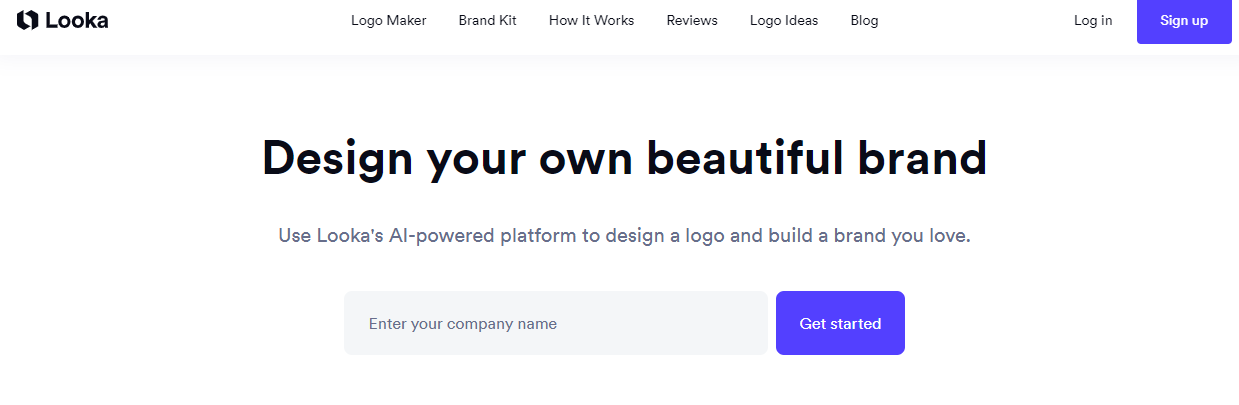The image size is (1239, 405).
Task: Click the Looka wordmark text
Action: (x=77, y=20)
